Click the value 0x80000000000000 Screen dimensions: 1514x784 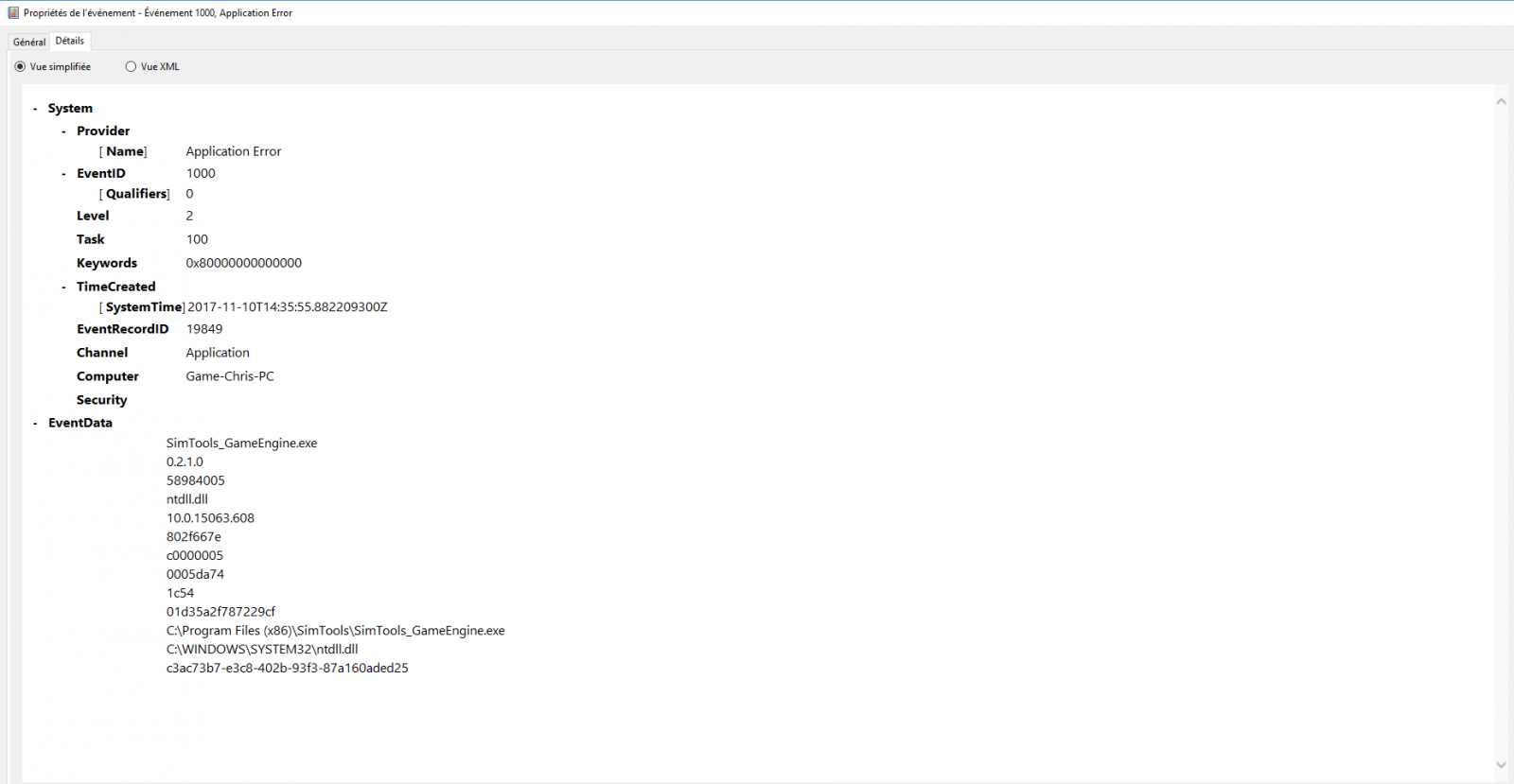click(x=244, y=263)
